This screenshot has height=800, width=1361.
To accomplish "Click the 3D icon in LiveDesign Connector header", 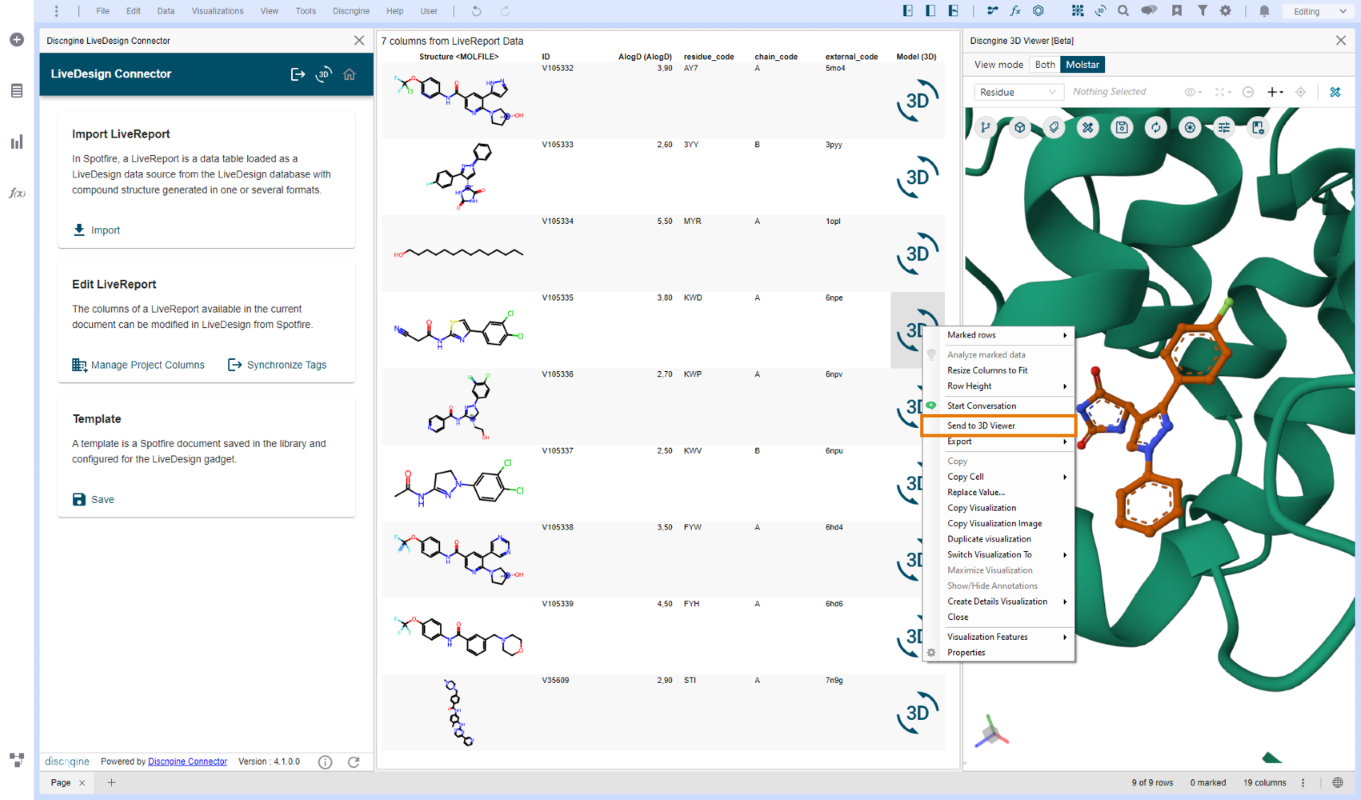I will (x=323, y=74).
